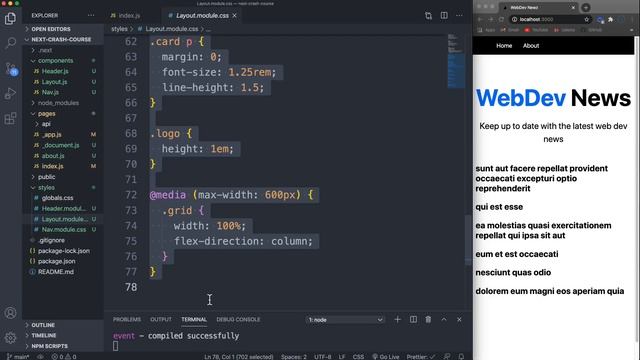The width and height of the screenshot is (640, 360).
Task: Select the TERMINAL panel tab
Action: (194, 320)
